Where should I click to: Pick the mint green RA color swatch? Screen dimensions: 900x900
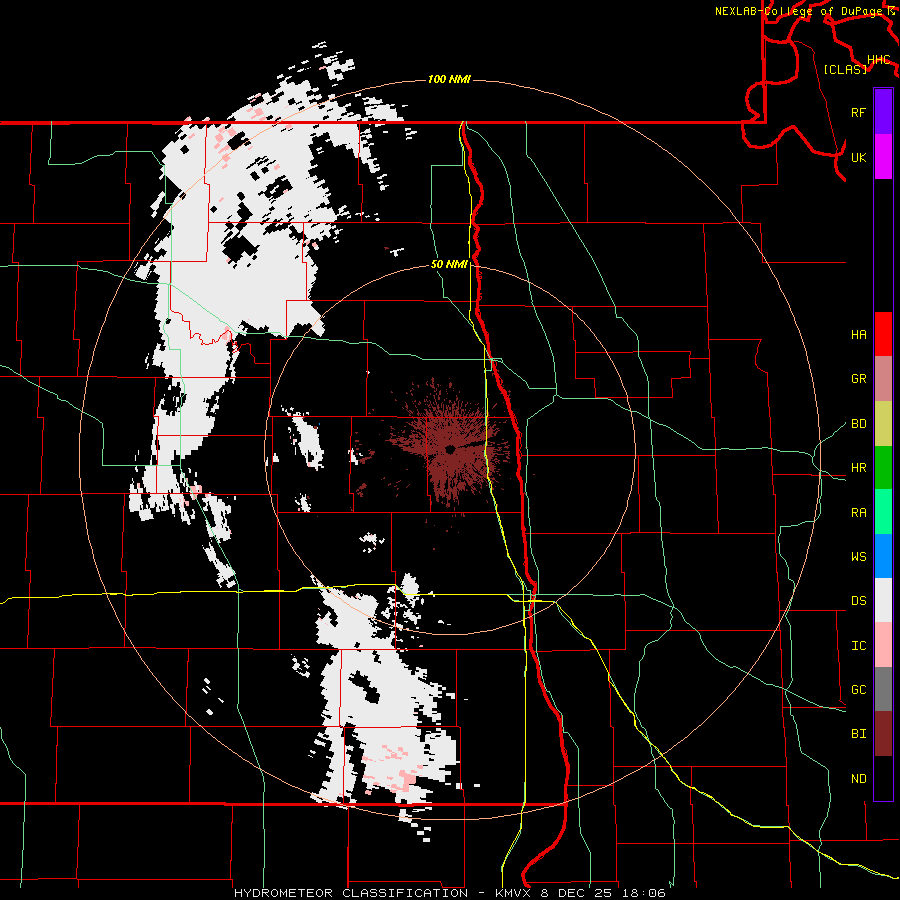(883, 512)
